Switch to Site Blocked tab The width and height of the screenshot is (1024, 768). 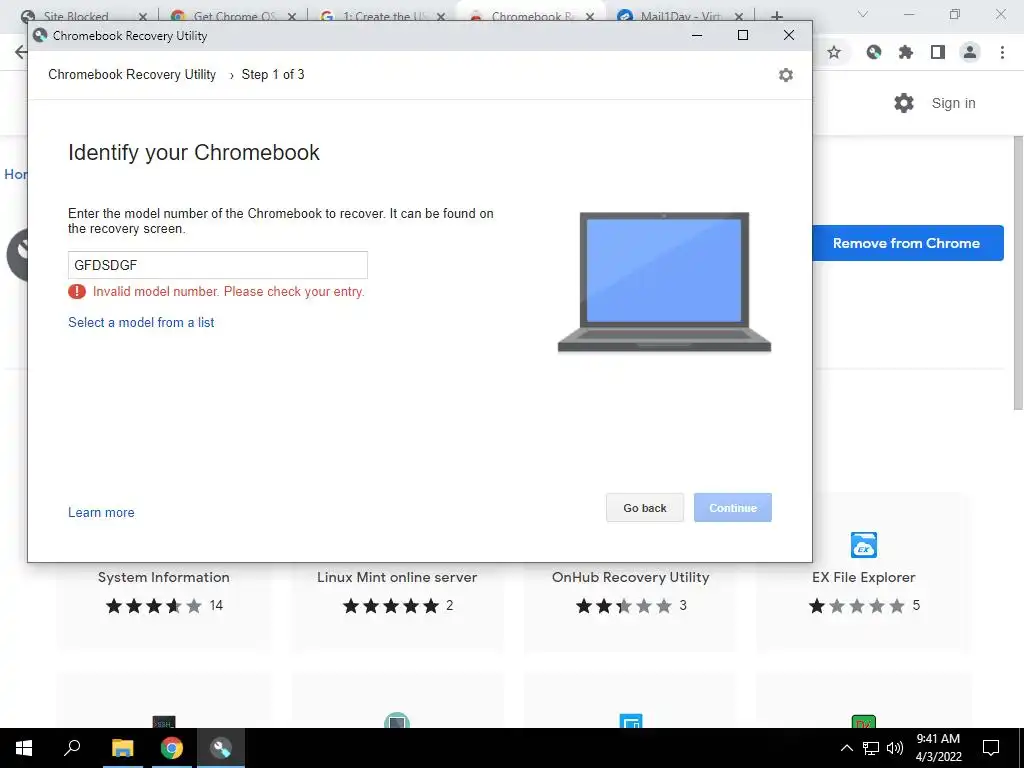pyautogui.click(x=76, y=17)
